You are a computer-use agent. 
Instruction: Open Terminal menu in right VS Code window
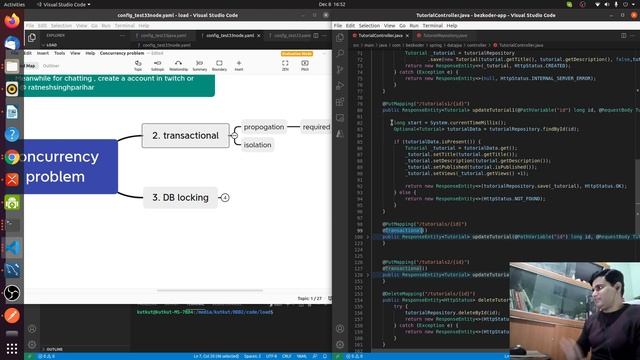coord(433,25)
